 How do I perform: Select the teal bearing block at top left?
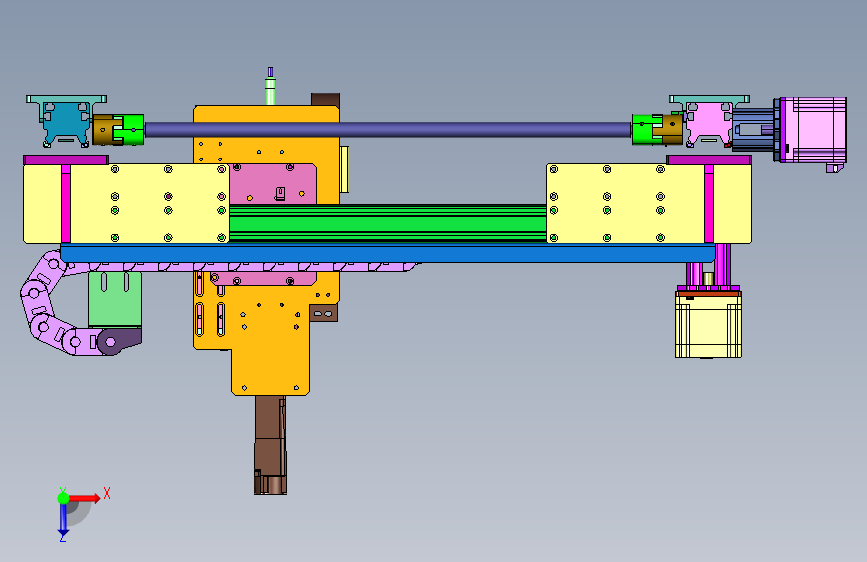(x=66, y=121)
